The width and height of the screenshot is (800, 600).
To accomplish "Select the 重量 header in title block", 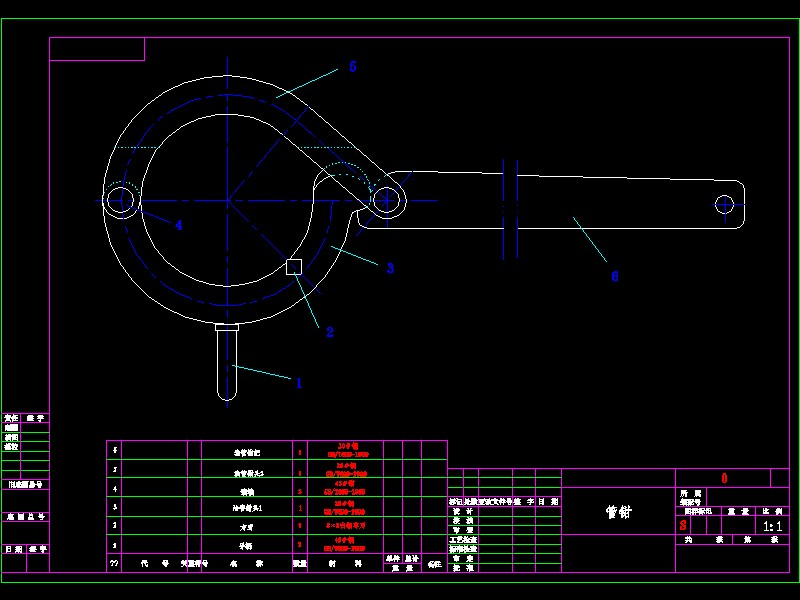I will tap(738, 511).
